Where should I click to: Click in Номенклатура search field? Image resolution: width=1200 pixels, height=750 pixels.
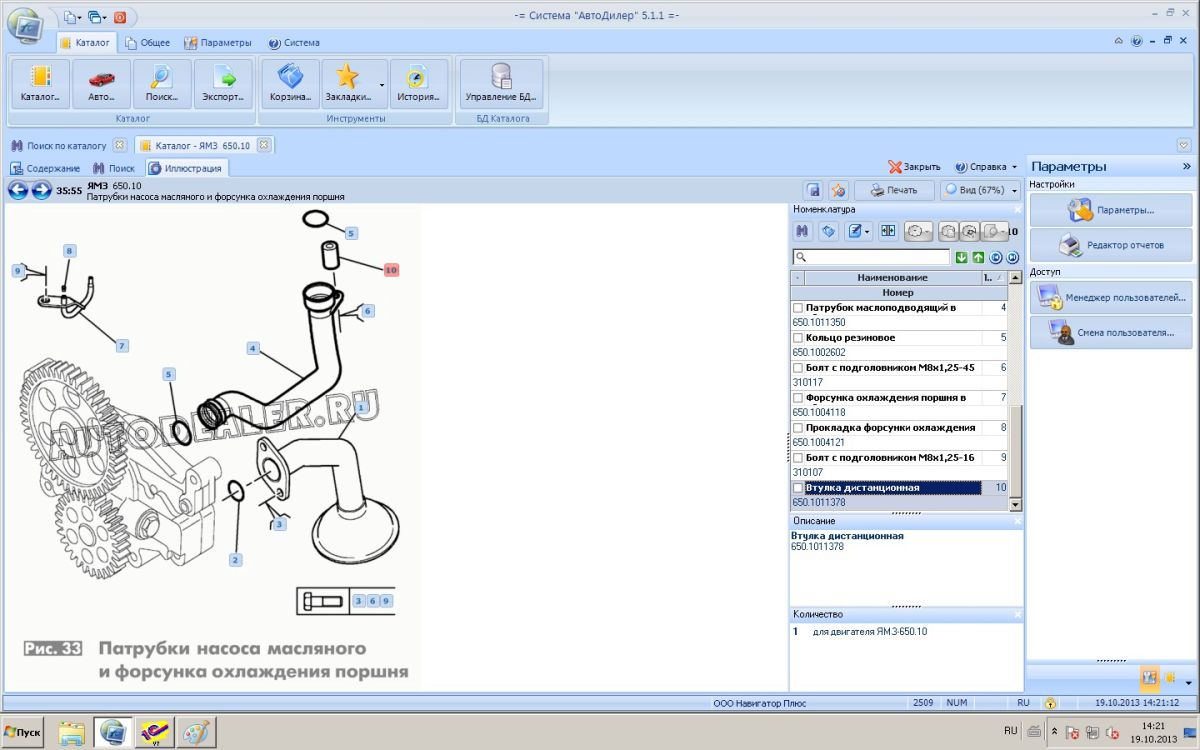(872, 257)
